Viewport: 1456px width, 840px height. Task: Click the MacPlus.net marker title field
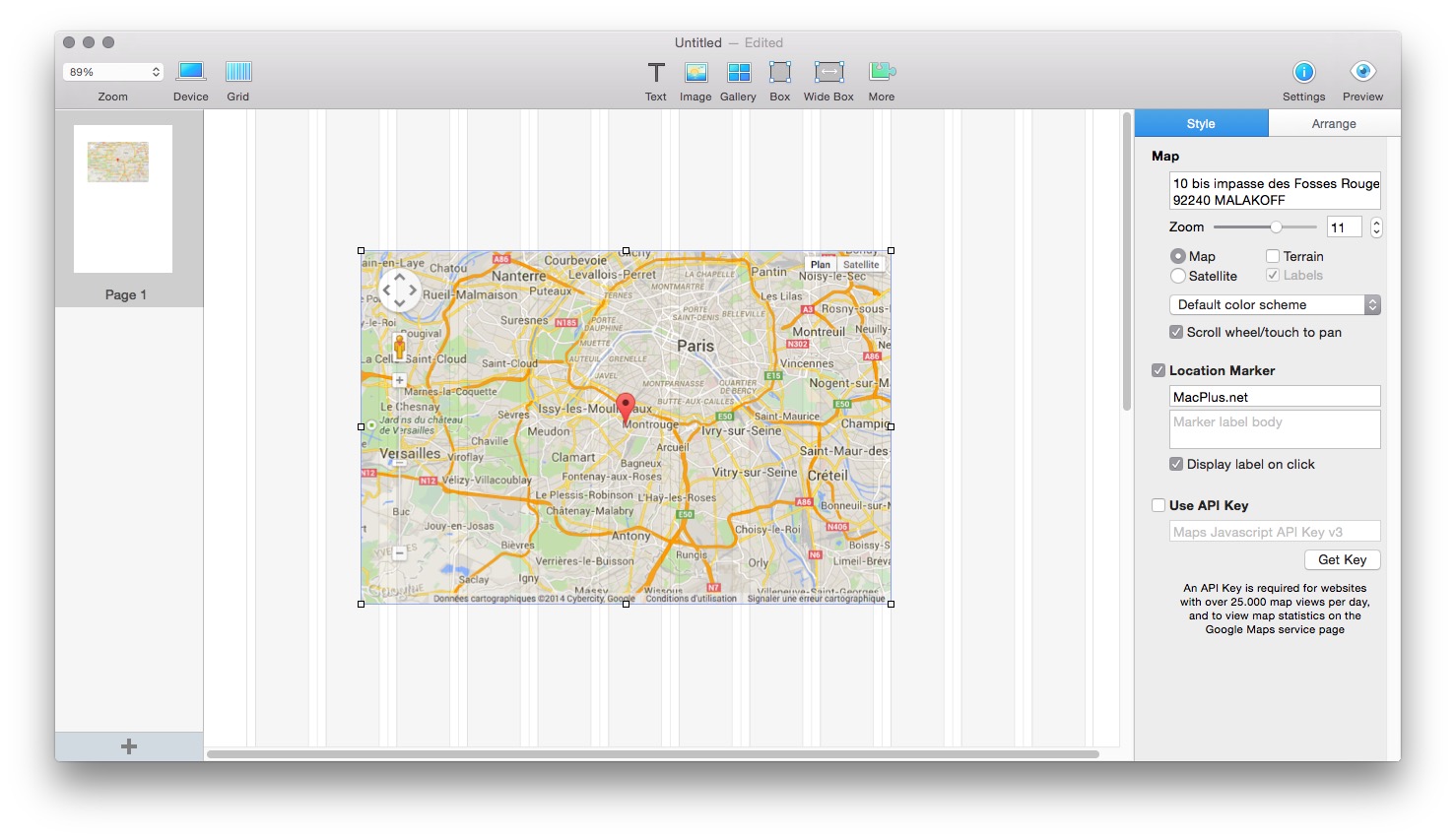tap(1275, 397)
